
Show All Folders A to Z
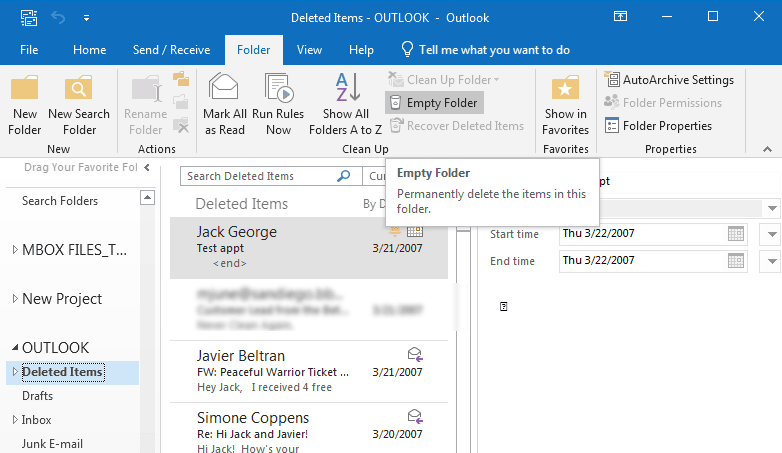(346, 105)
